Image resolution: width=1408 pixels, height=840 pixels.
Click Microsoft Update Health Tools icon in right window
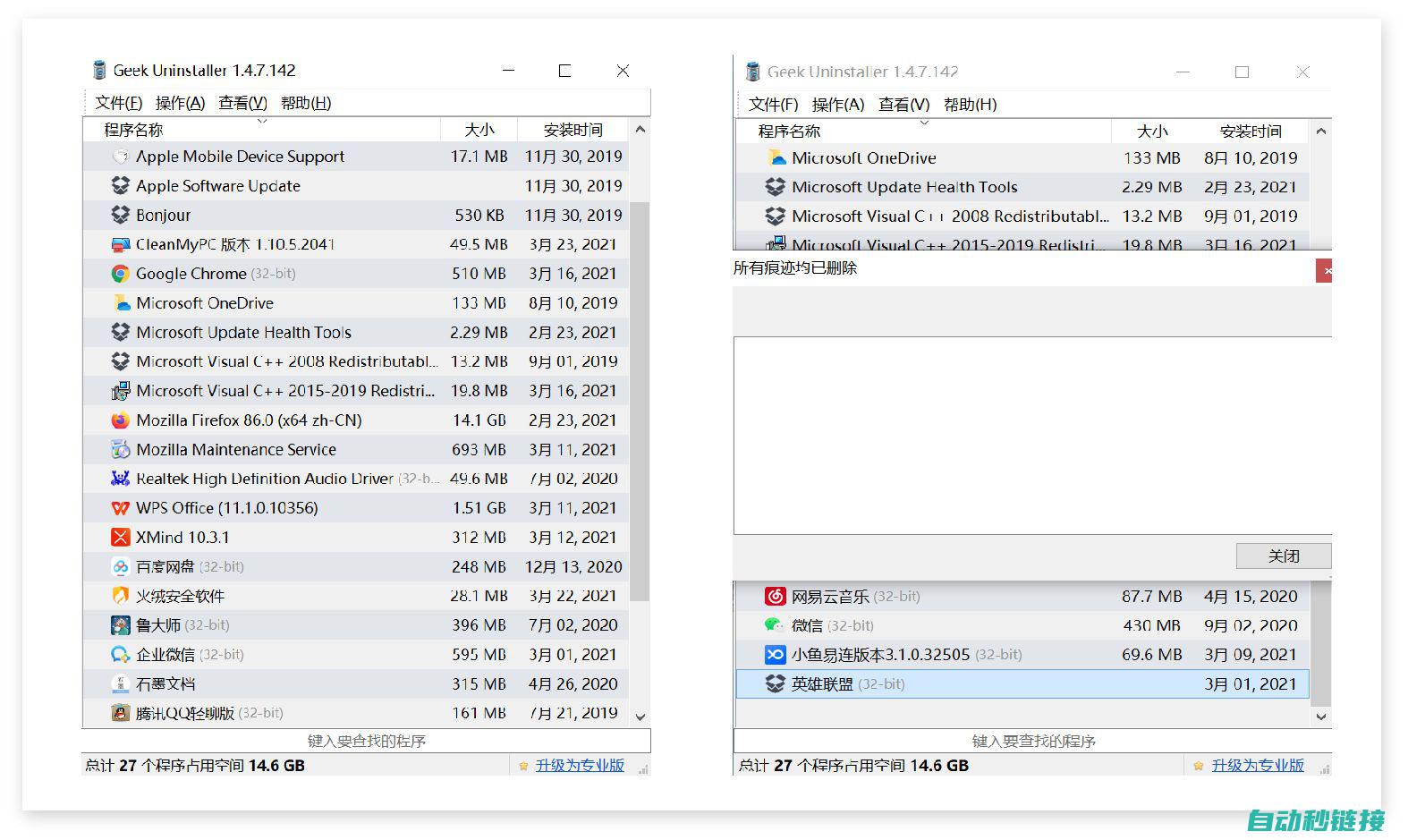coord(776,188)
